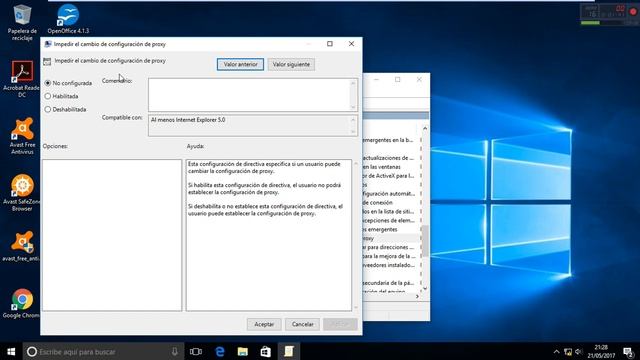Screen dimensions: 640x360
Task: Select the Deshabilitada radio option
Action: tap(48, 109)
